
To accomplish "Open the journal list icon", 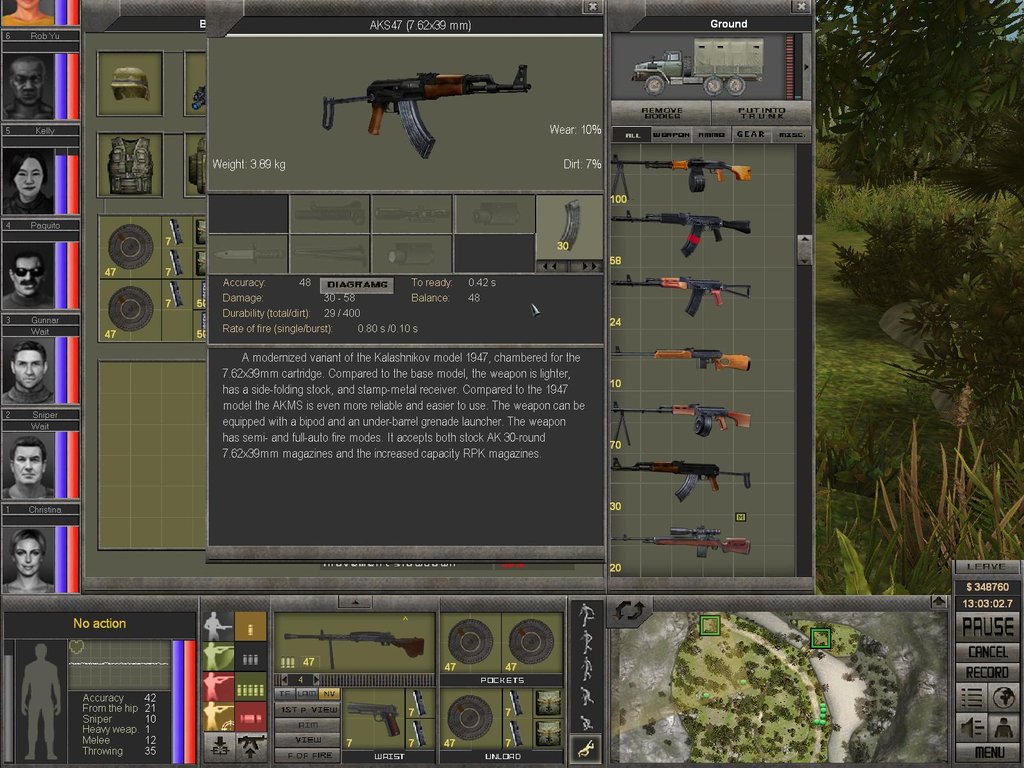I will [x=971, y=698].
